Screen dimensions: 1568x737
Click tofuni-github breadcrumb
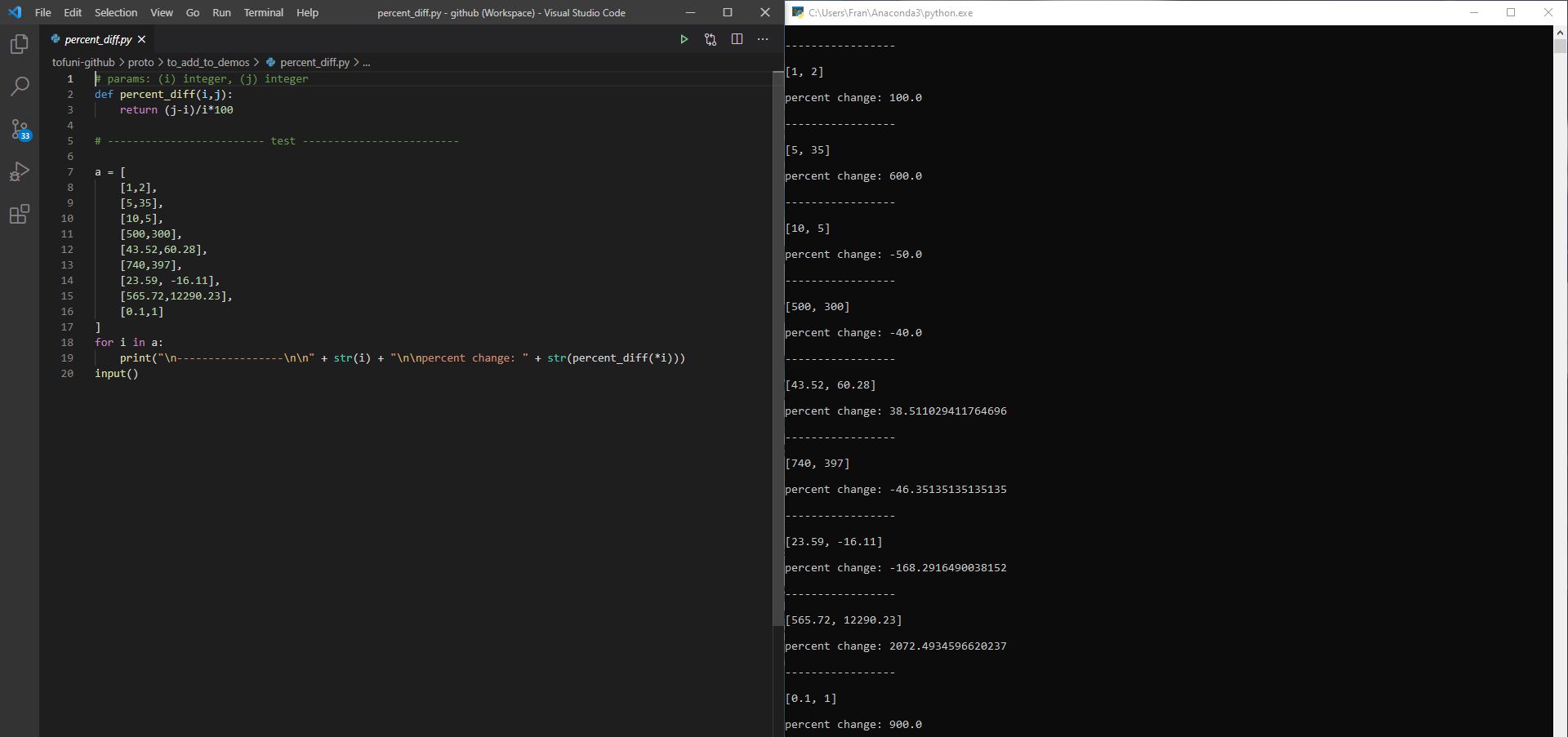tap(83, 62)
